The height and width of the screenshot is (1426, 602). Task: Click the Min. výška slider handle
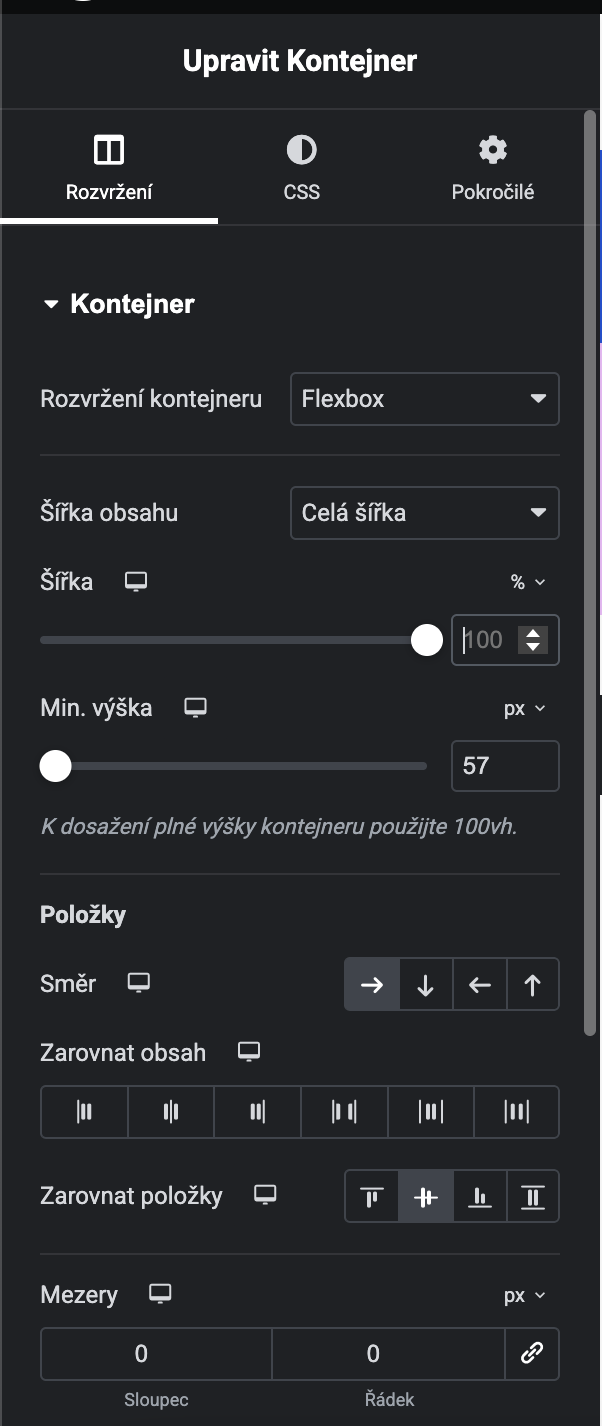[55, 766]
